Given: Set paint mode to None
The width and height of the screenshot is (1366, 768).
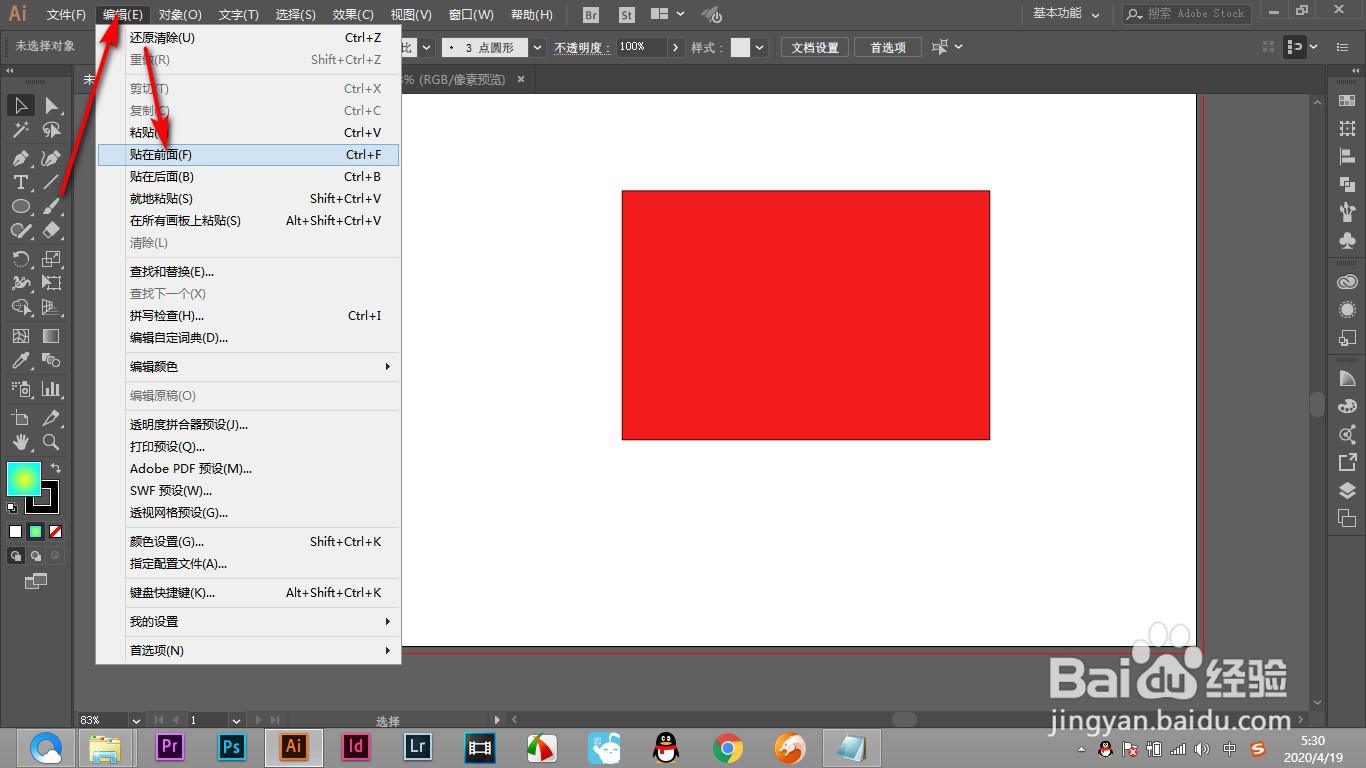Looking at the screenshot, I should click(56, 531).
